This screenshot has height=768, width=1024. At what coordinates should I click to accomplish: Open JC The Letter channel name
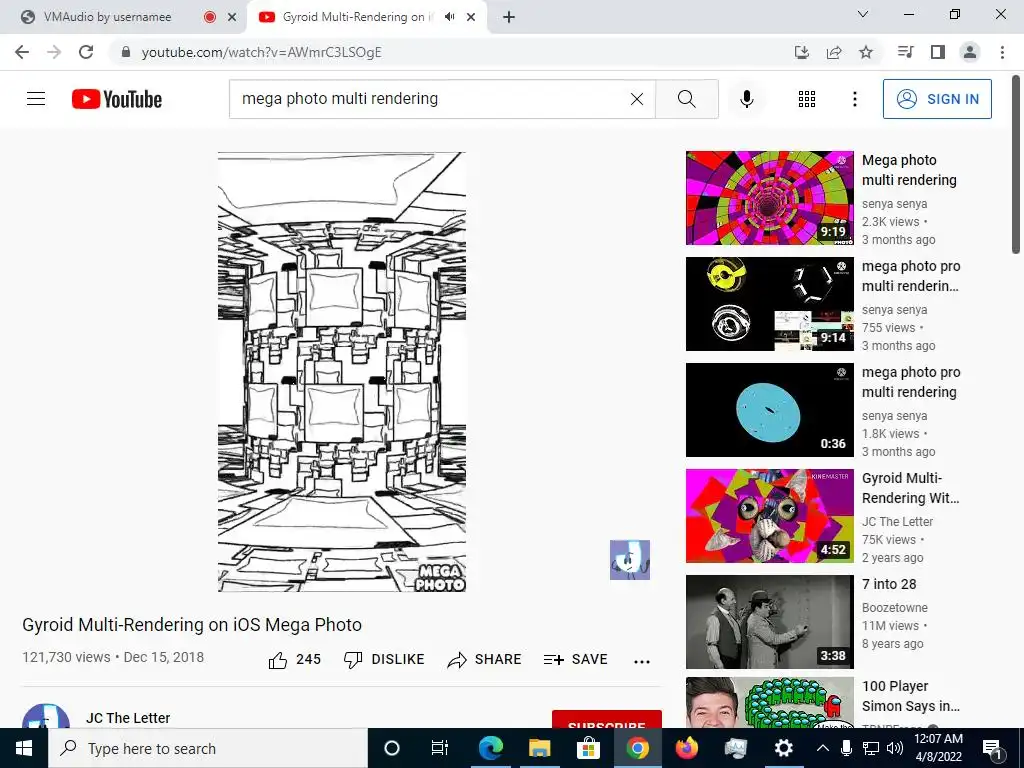pos(128,718)
